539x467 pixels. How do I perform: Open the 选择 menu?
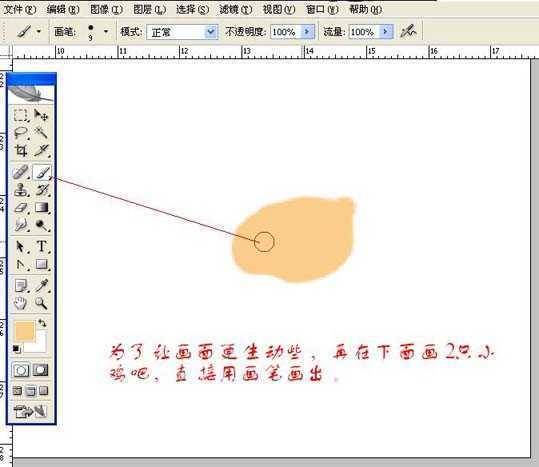(x=193, y=9)
